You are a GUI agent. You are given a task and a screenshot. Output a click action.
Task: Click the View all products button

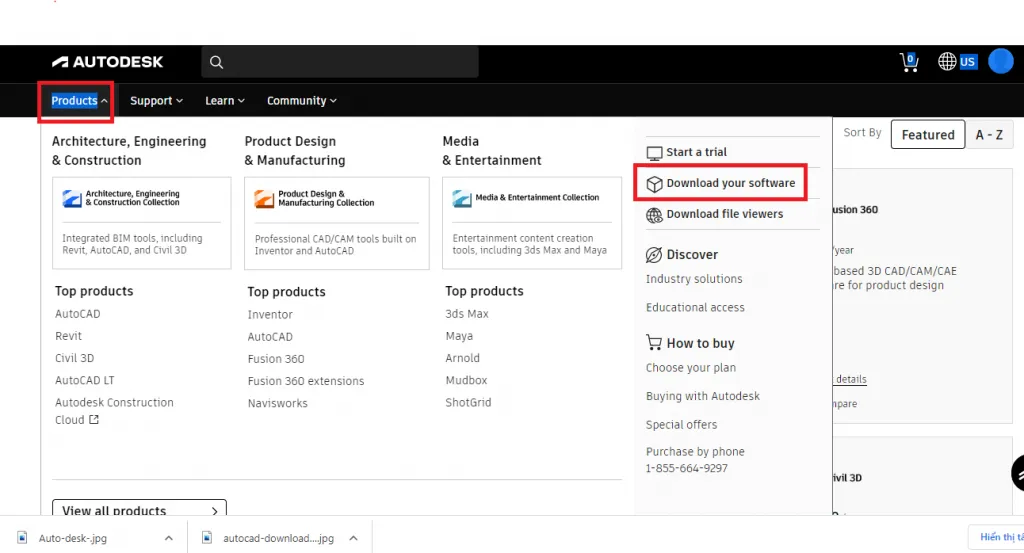click(139, 510)
